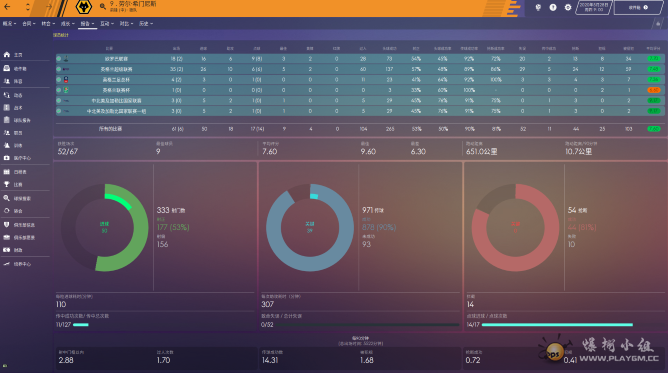
Task: Go forward with the right arrow
Action: pos(49,7)
